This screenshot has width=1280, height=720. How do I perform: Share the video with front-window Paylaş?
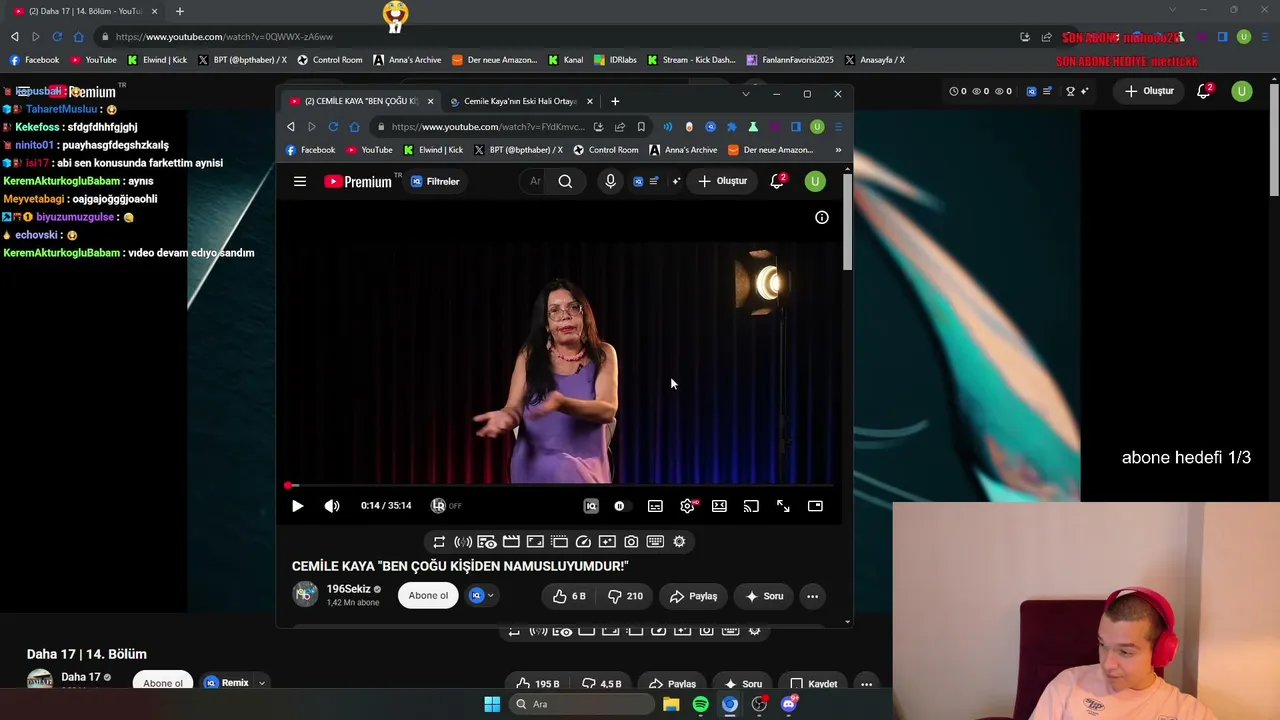pyautogui.click(x=693, y=596)
